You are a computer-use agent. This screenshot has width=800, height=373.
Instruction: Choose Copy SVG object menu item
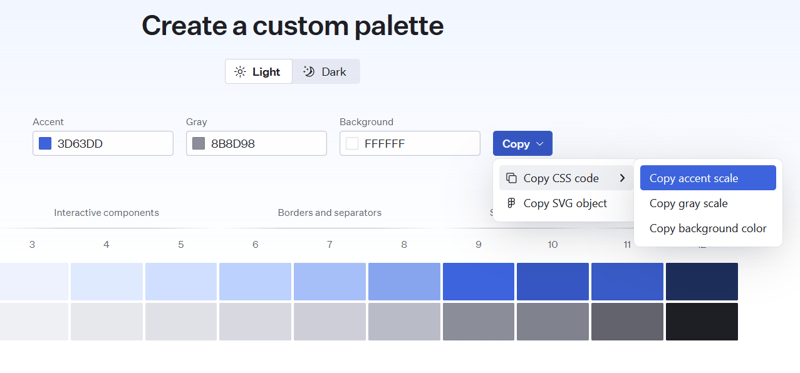[x=566, y=203]
